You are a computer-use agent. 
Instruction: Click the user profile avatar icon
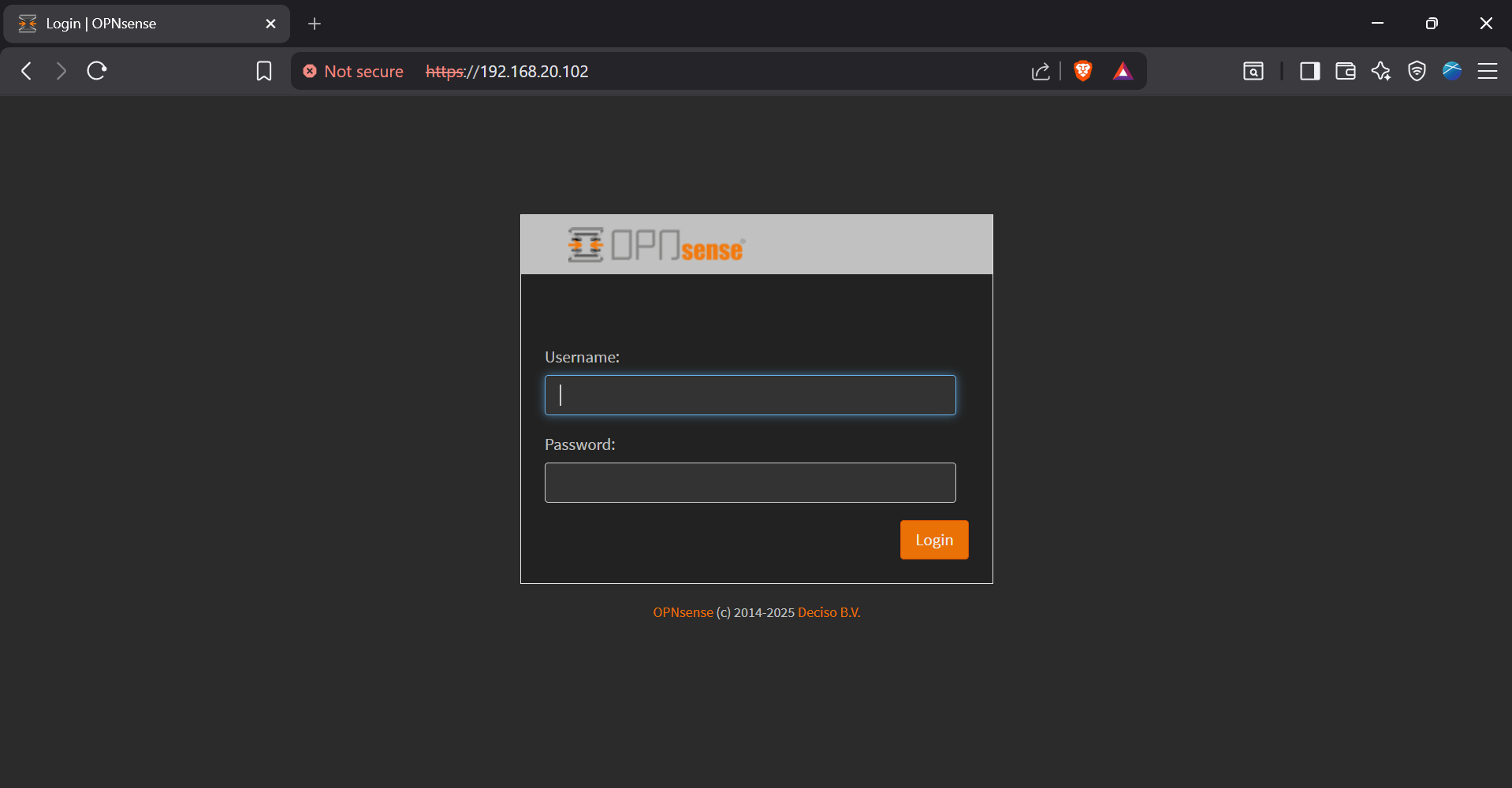(1452, 71)
